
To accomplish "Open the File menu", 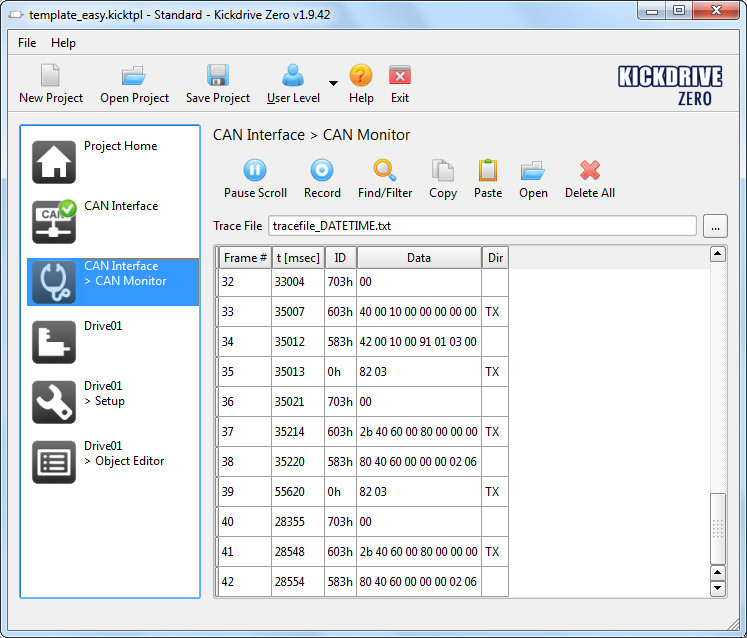I will click(27, 43).
